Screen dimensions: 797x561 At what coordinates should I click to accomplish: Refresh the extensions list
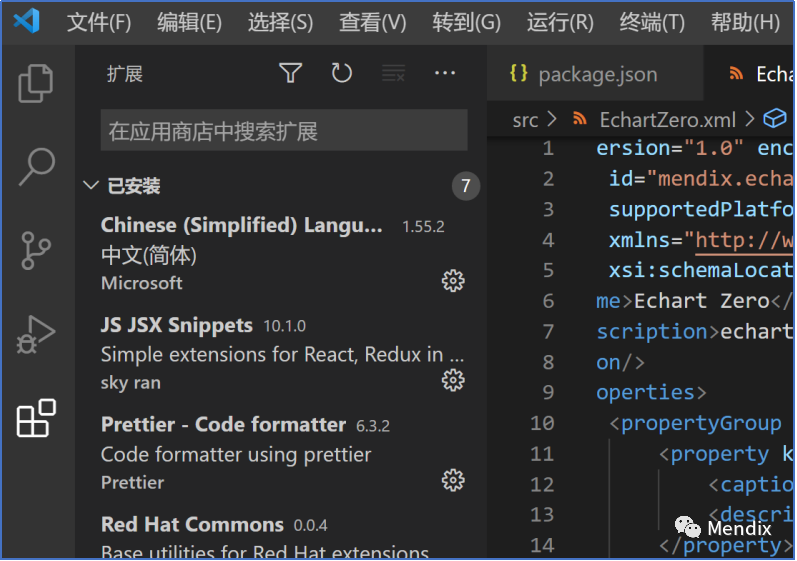click(342, 73)
